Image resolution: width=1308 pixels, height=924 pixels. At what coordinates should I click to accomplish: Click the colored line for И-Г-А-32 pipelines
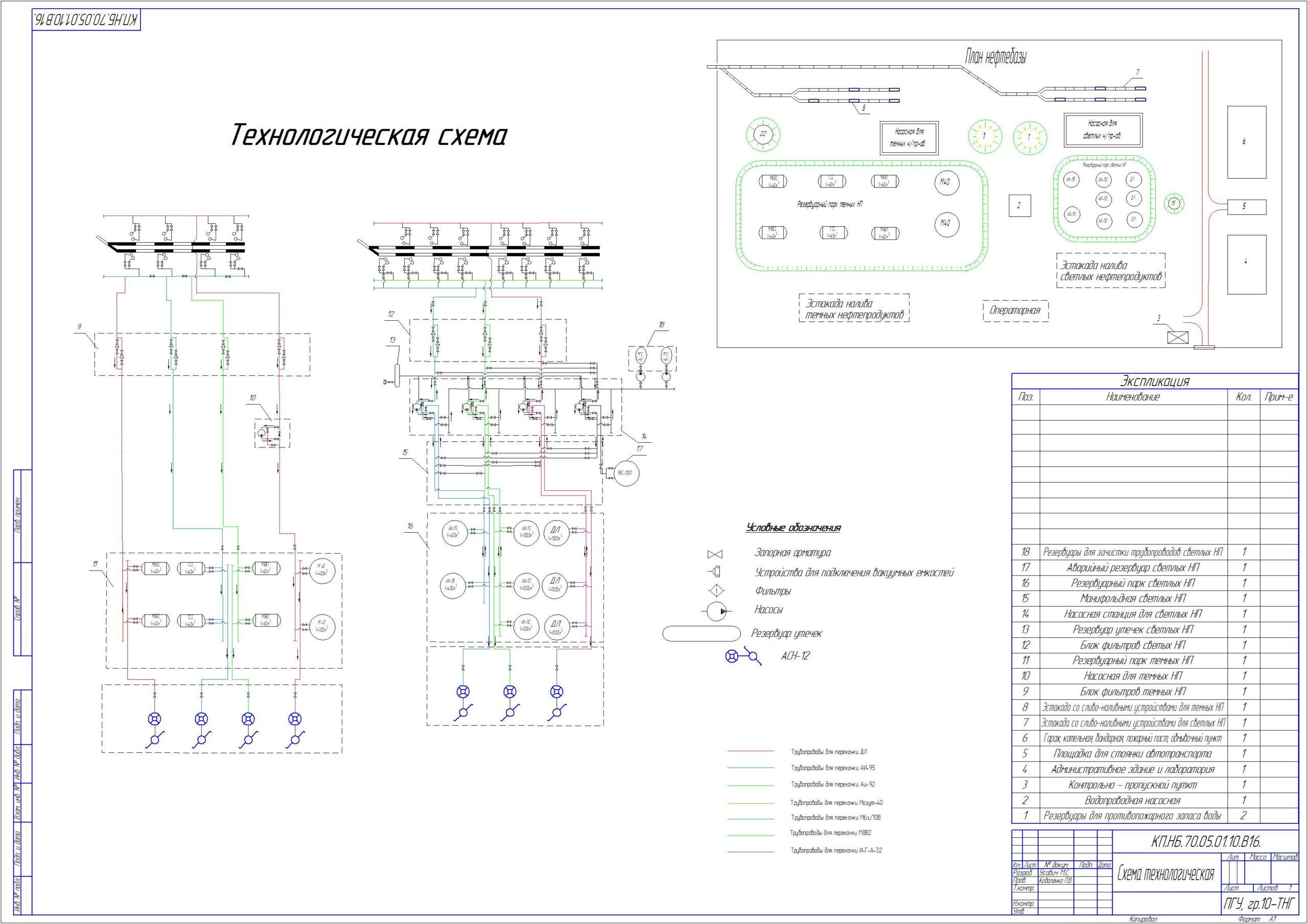(750, 851)
